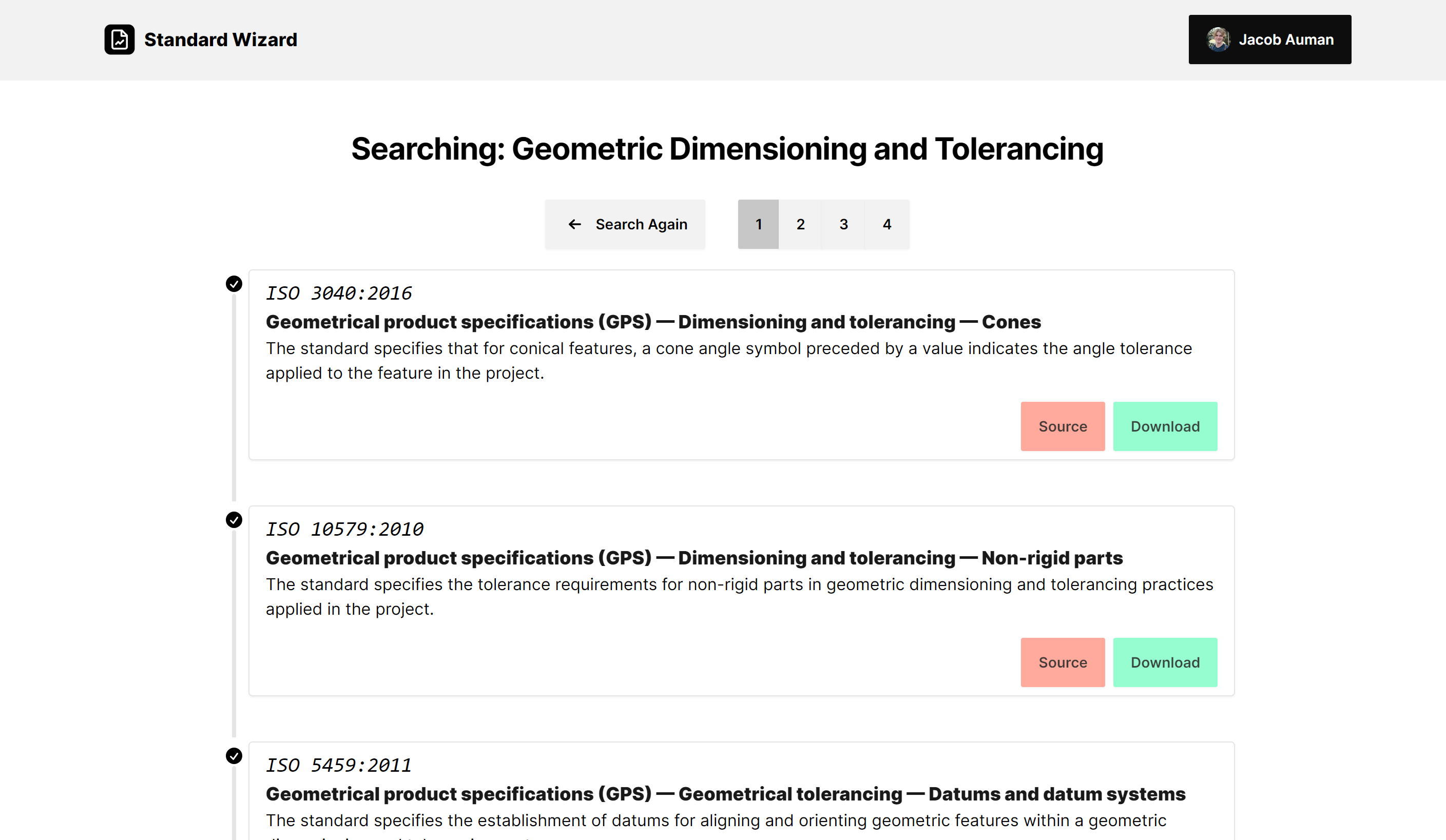Jump to results page 4
This screenshot has width=1446, height=840.
point(886,224)
